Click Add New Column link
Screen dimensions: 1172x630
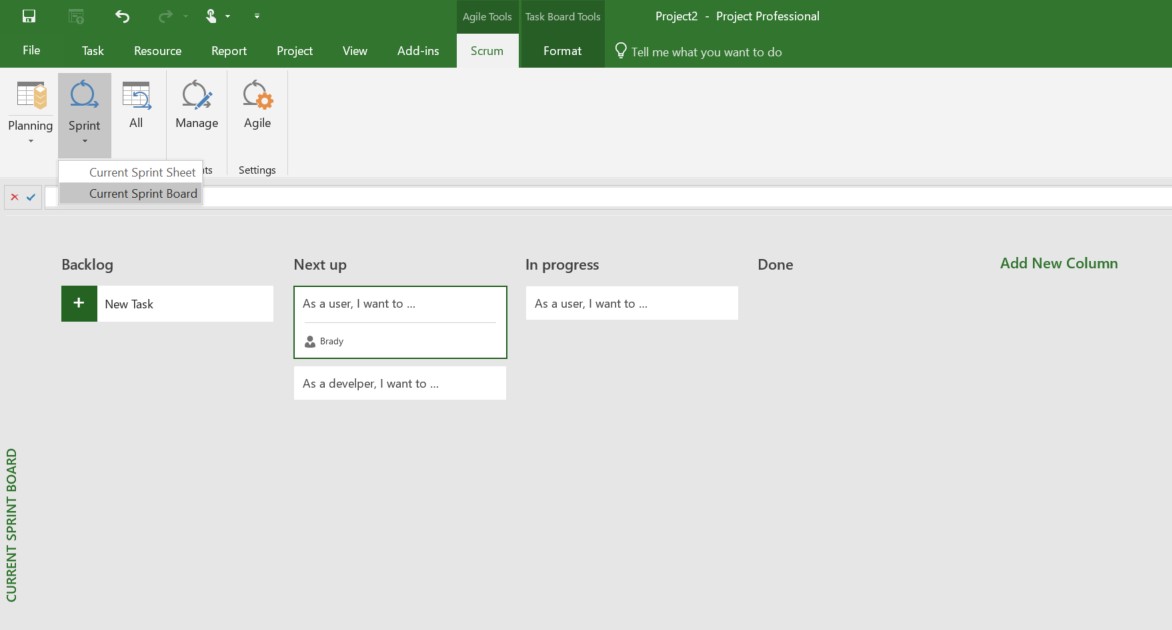tap(1058, 263)
